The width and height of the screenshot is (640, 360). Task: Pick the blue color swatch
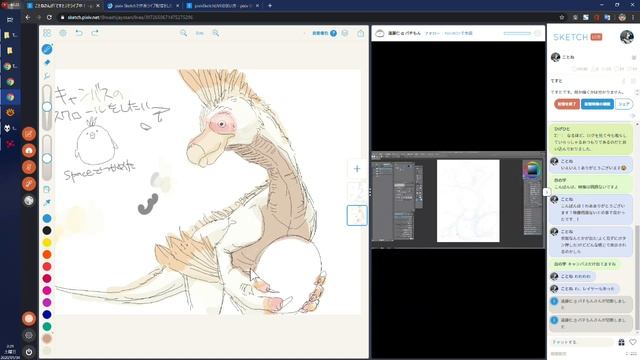(x=47, y=218)
